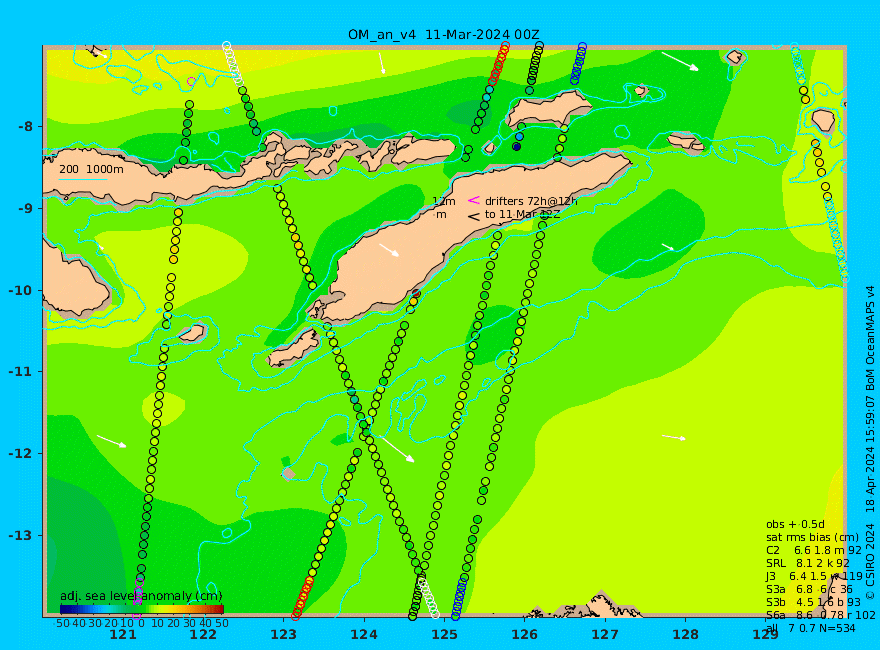Click the 121 longitude axis label

pyautogui.click(x=123, y=634)
